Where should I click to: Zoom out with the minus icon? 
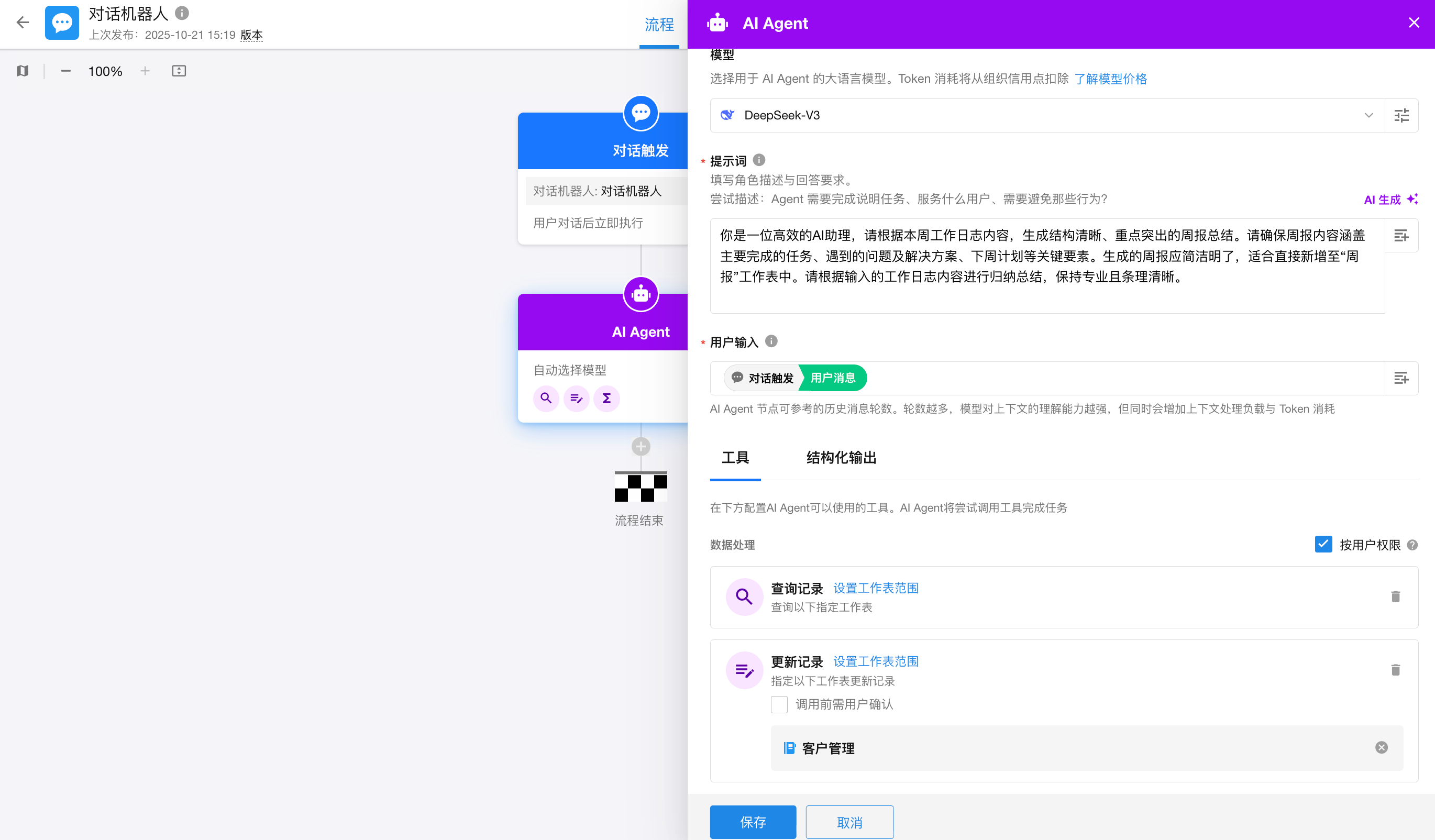pos(65,71)
